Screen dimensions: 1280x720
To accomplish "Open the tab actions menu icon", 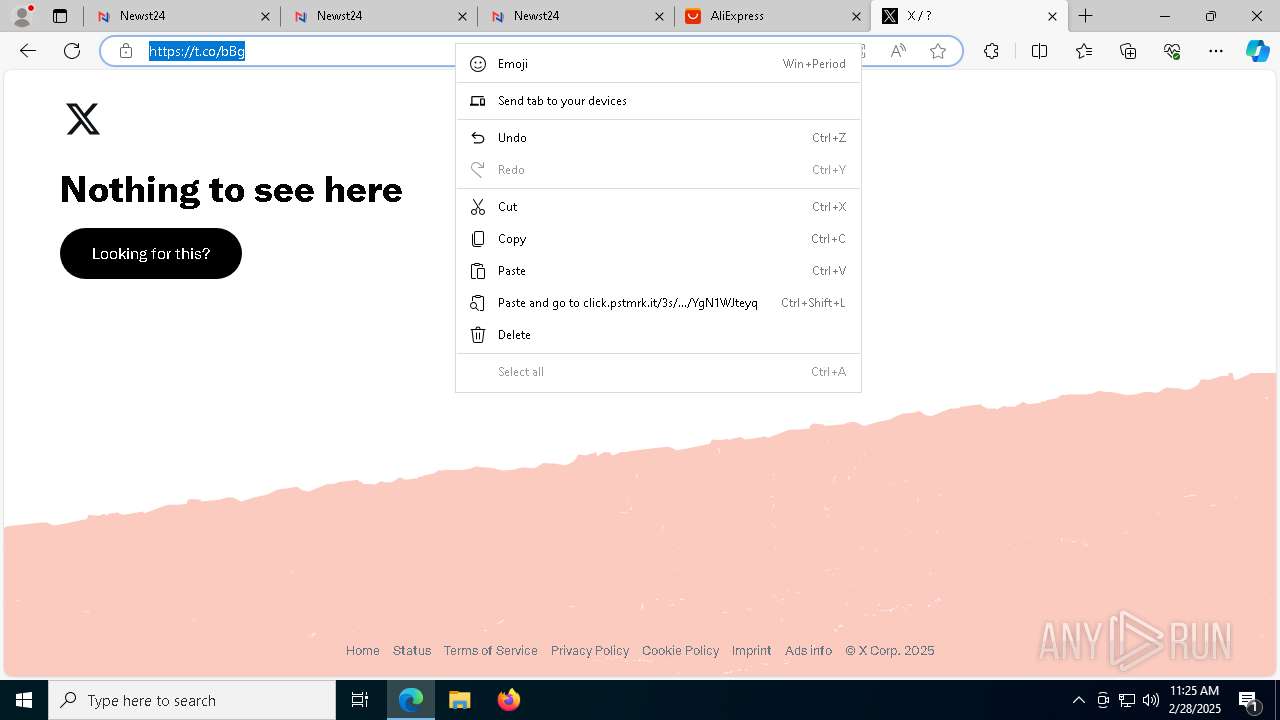I will coord(60,16).
